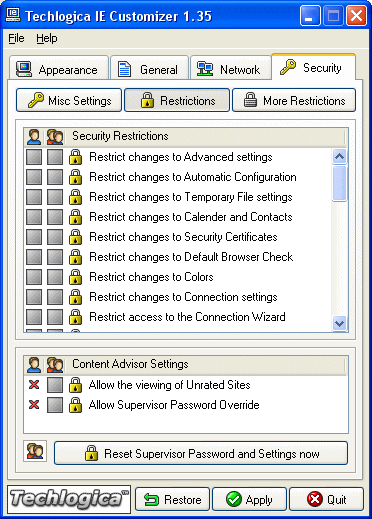Toggle current-user checkbox for Colors restriction

point(34,277)
